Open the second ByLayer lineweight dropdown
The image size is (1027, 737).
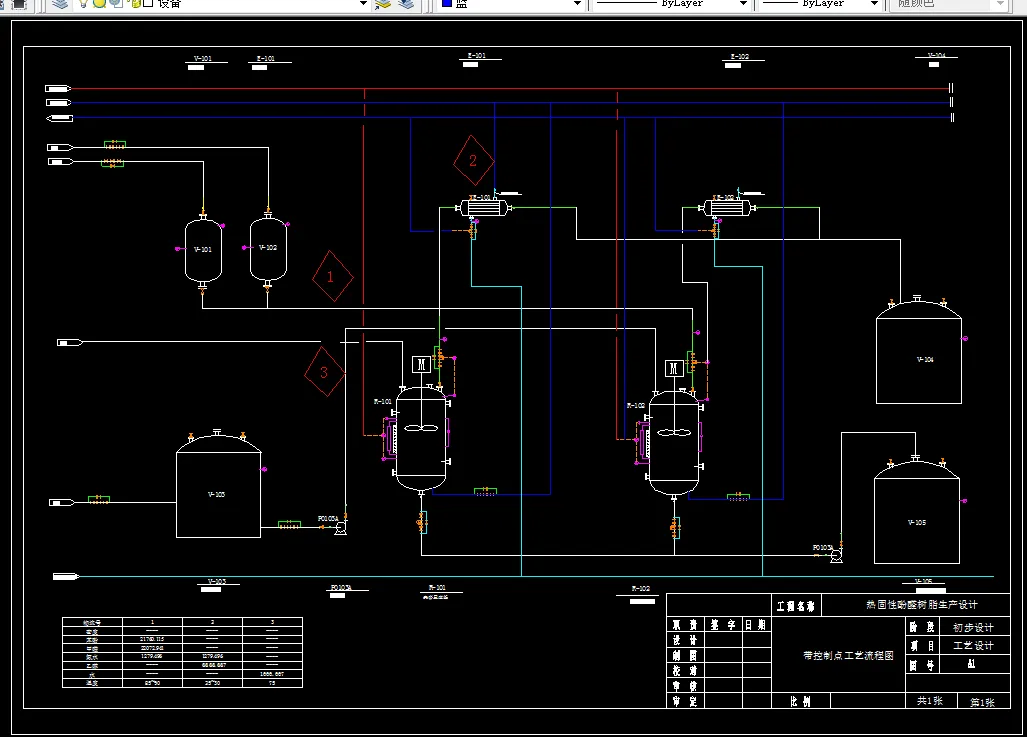[874, 3]
